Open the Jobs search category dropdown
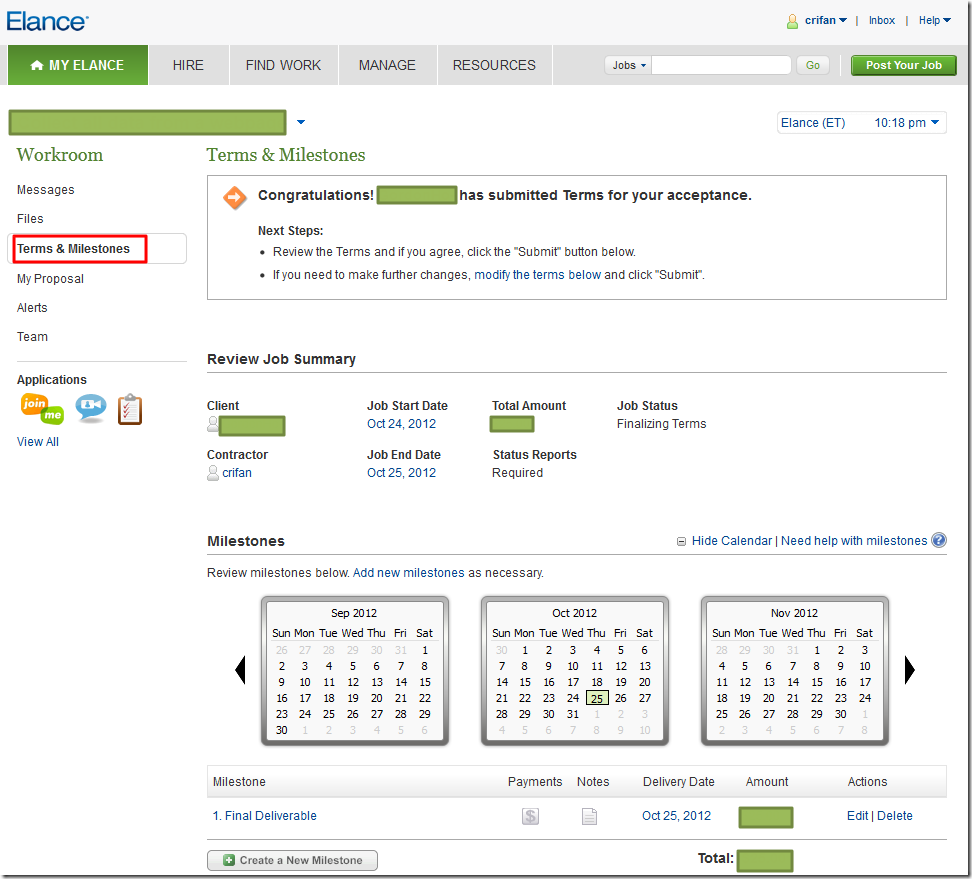The height and width of the screenshot is (879, 972). [628, 65]
